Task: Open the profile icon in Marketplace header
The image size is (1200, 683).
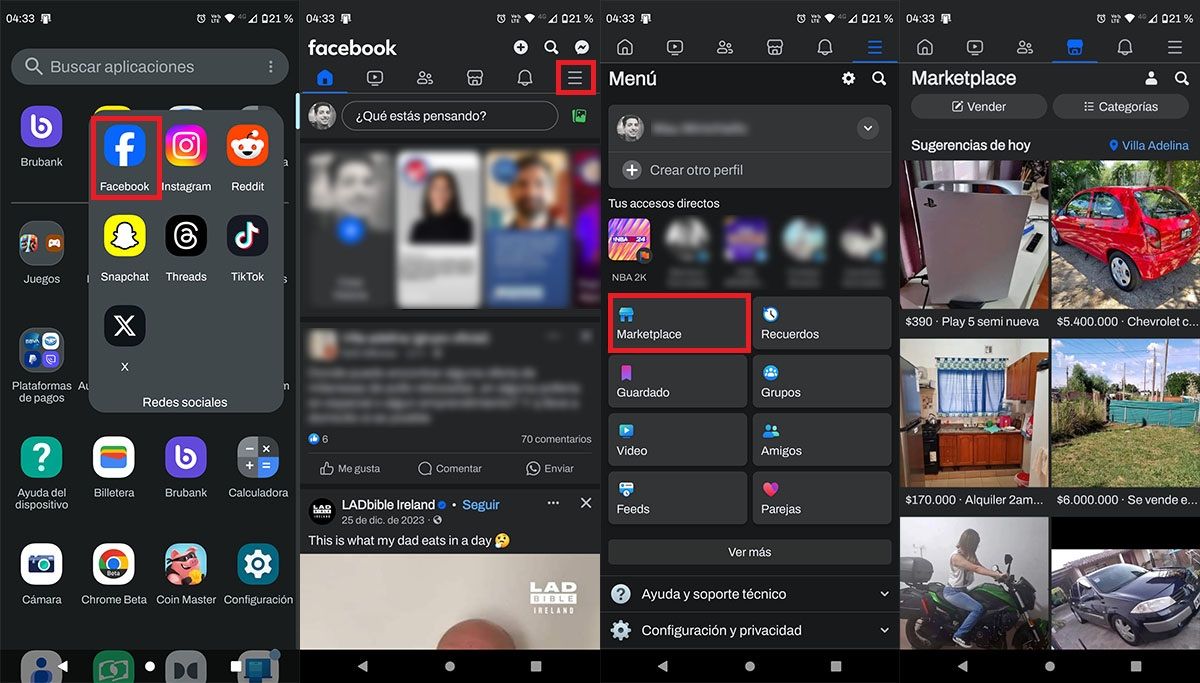Action: (1152, 78)
